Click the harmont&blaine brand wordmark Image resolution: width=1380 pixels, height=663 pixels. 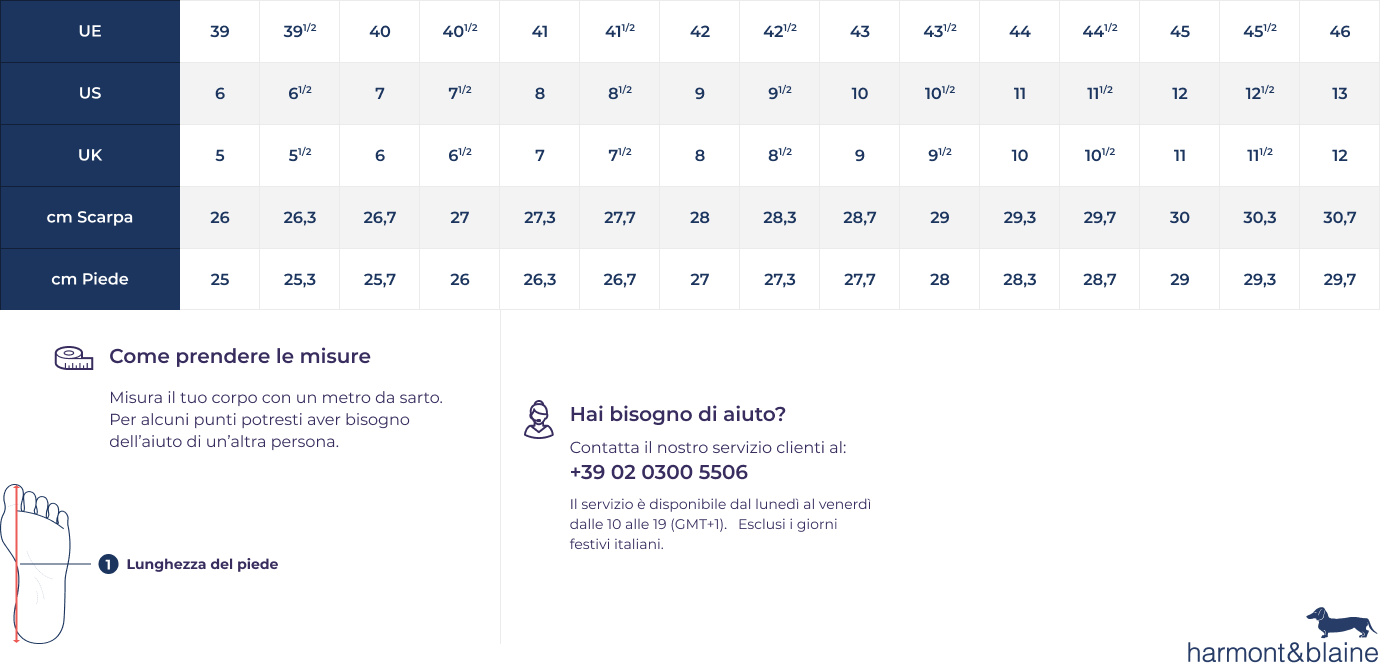(x=1281, y=652)
